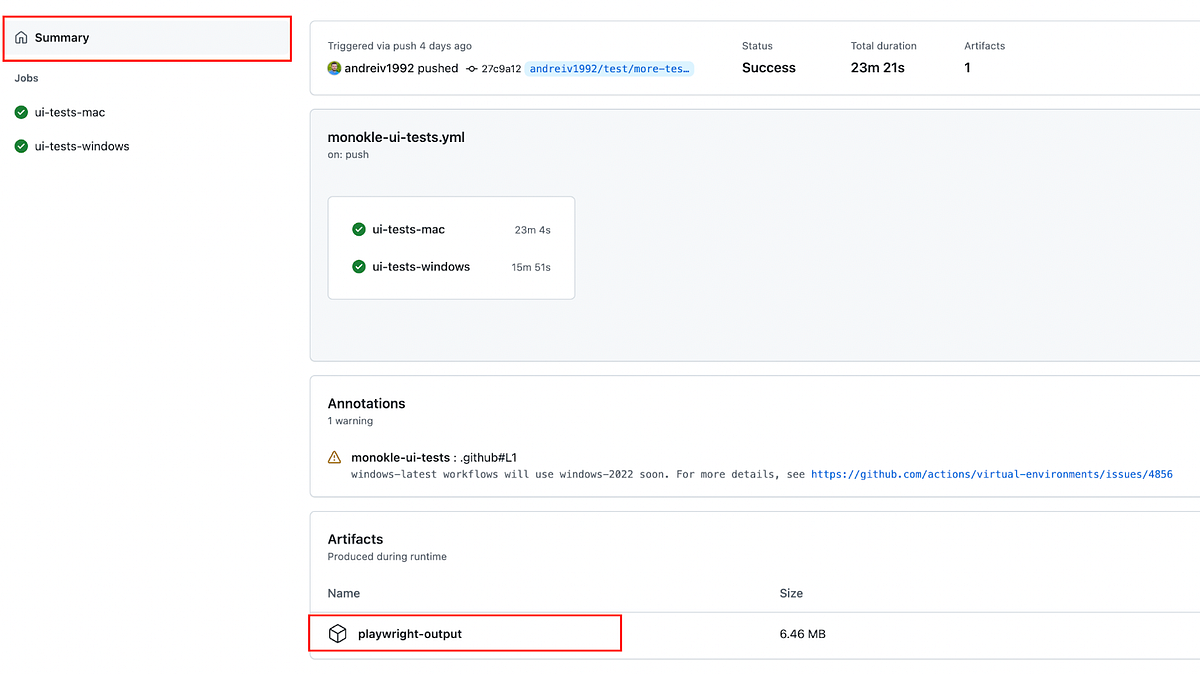
Task: Click the green check icon for ui-tests-windows in sidebar
Action: pyautogui.click(x=21, y=146)
